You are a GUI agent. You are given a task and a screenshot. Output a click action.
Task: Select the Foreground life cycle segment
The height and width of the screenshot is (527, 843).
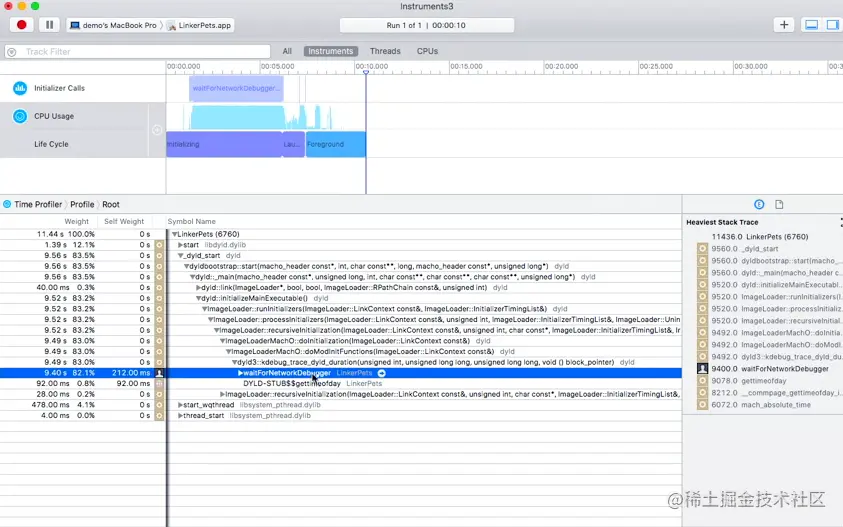335,144
